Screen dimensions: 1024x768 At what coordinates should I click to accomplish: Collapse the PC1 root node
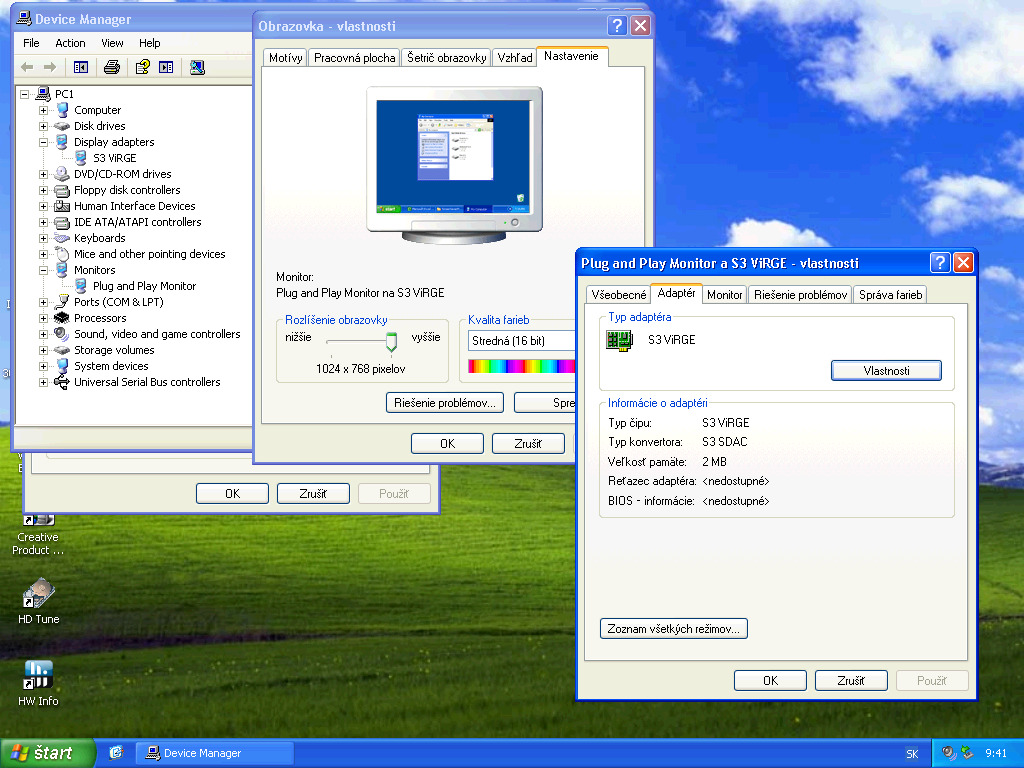click(24, 94)
